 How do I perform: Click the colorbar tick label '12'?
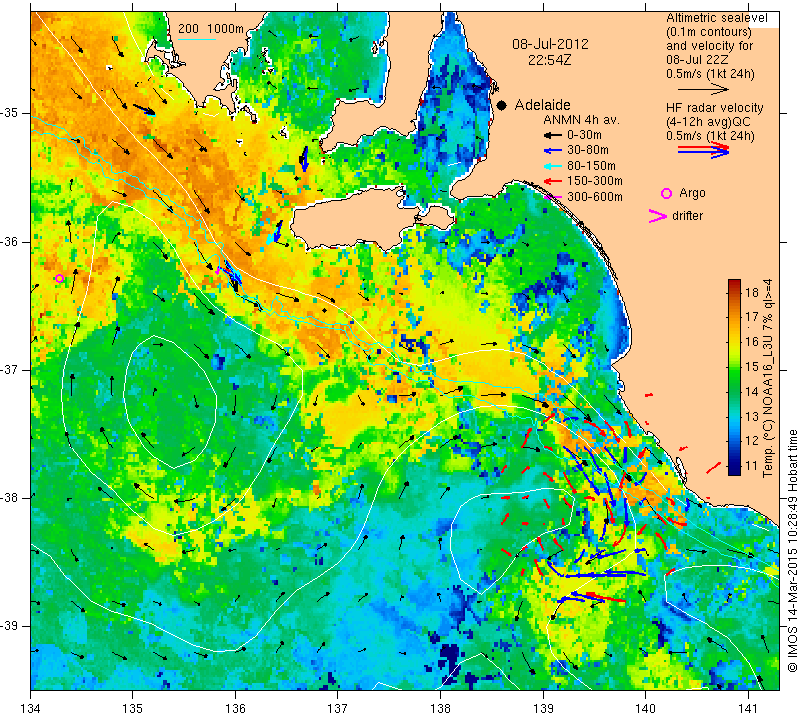point(752,441)
